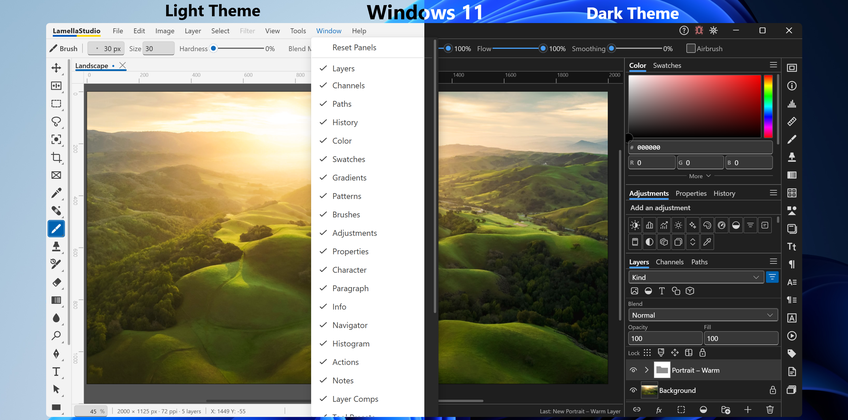Click the add mask dashed-square button
This screenshot has width=848, height=420.
pos(681,410)
